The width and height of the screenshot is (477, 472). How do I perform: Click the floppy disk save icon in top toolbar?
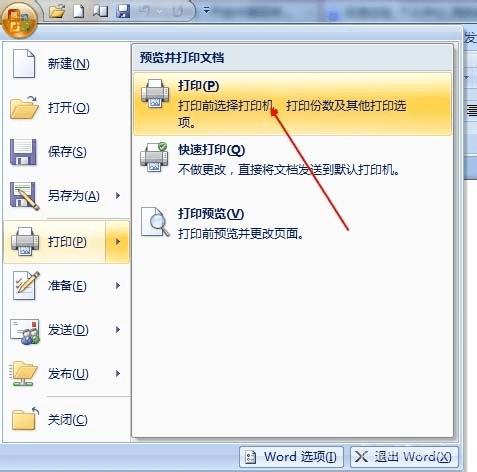tap(123, 11)
